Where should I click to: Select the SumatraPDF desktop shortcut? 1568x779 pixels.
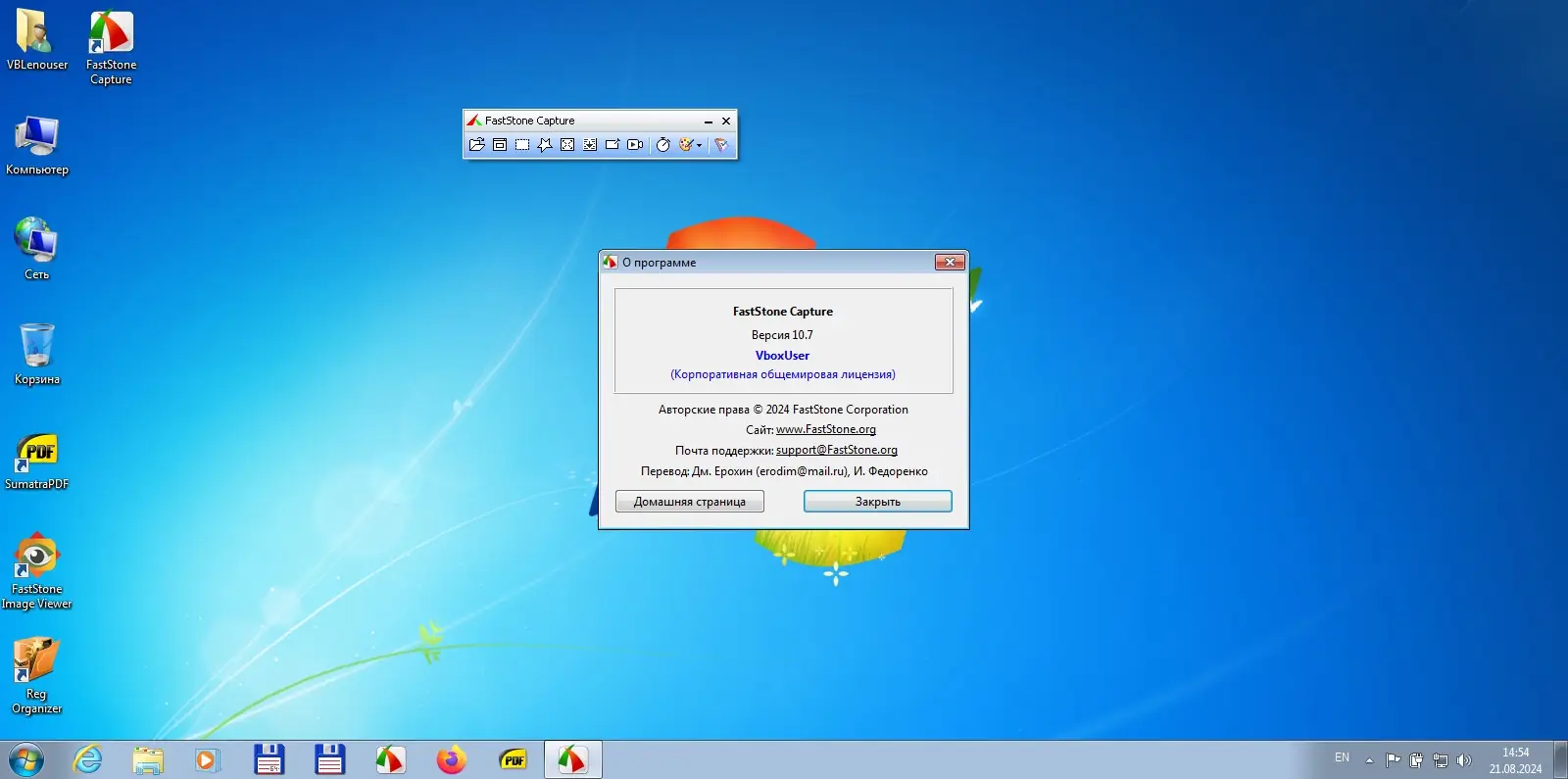pyautogui.click(x=37, y=461)
